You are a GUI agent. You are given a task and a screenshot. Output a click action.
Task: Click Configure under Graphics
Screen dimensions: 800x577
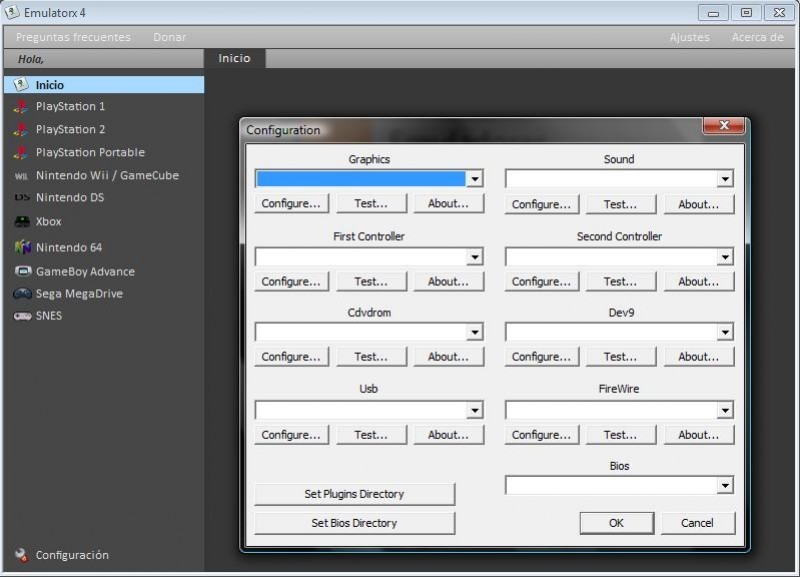click(291, 204)
